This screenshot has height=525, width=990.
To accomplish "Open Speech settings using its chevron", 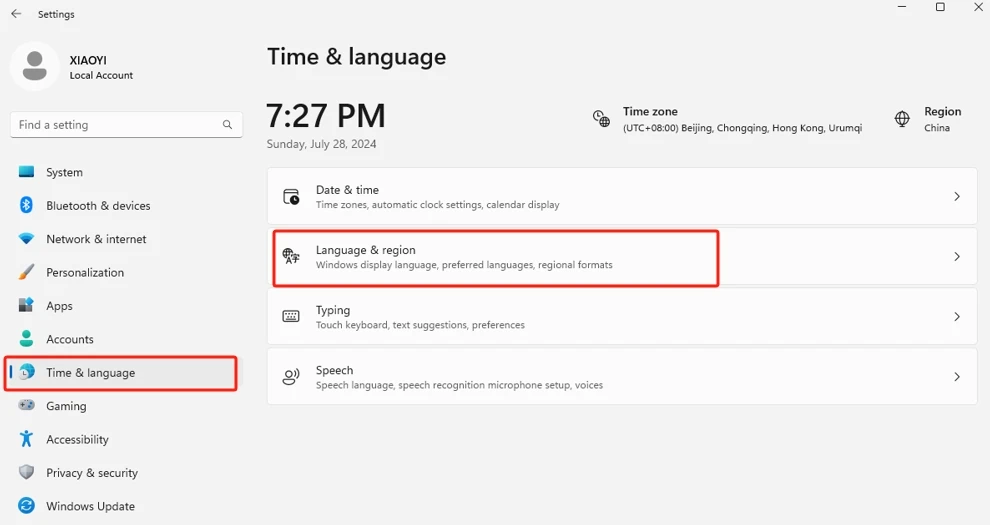I will pyautogui.click(x=957, y=377).
